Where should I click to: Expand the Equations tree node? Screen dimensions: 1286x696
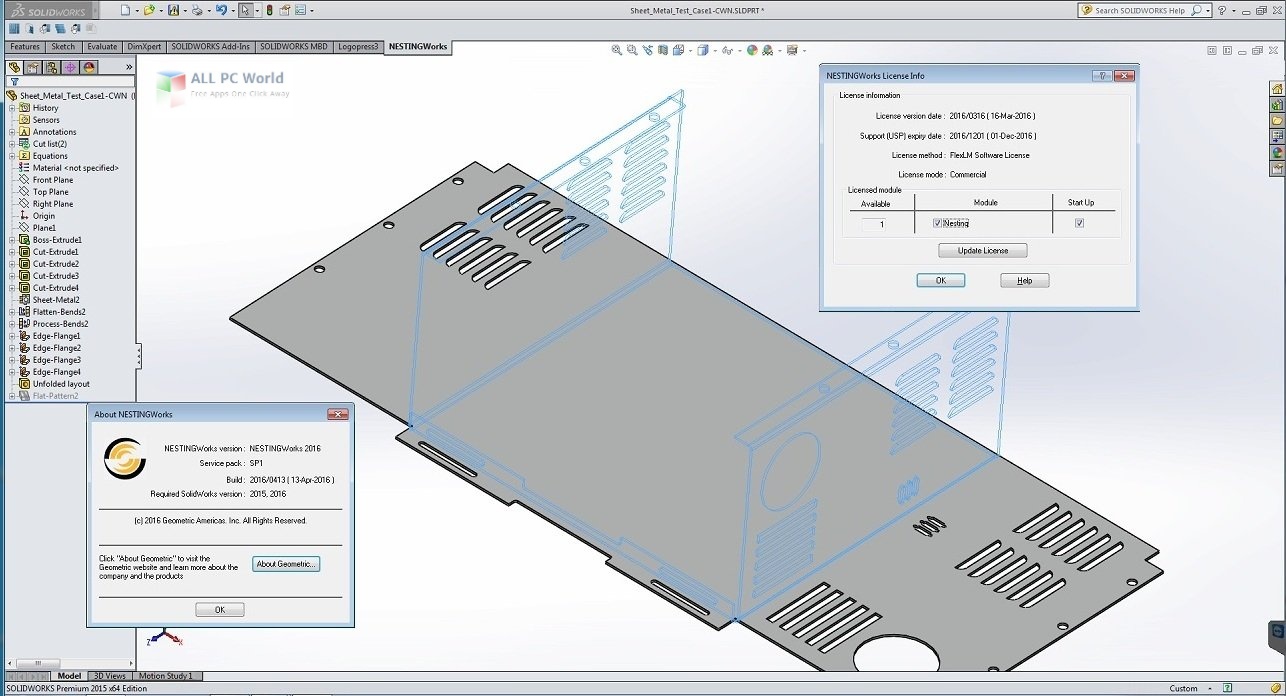(12, 156)
